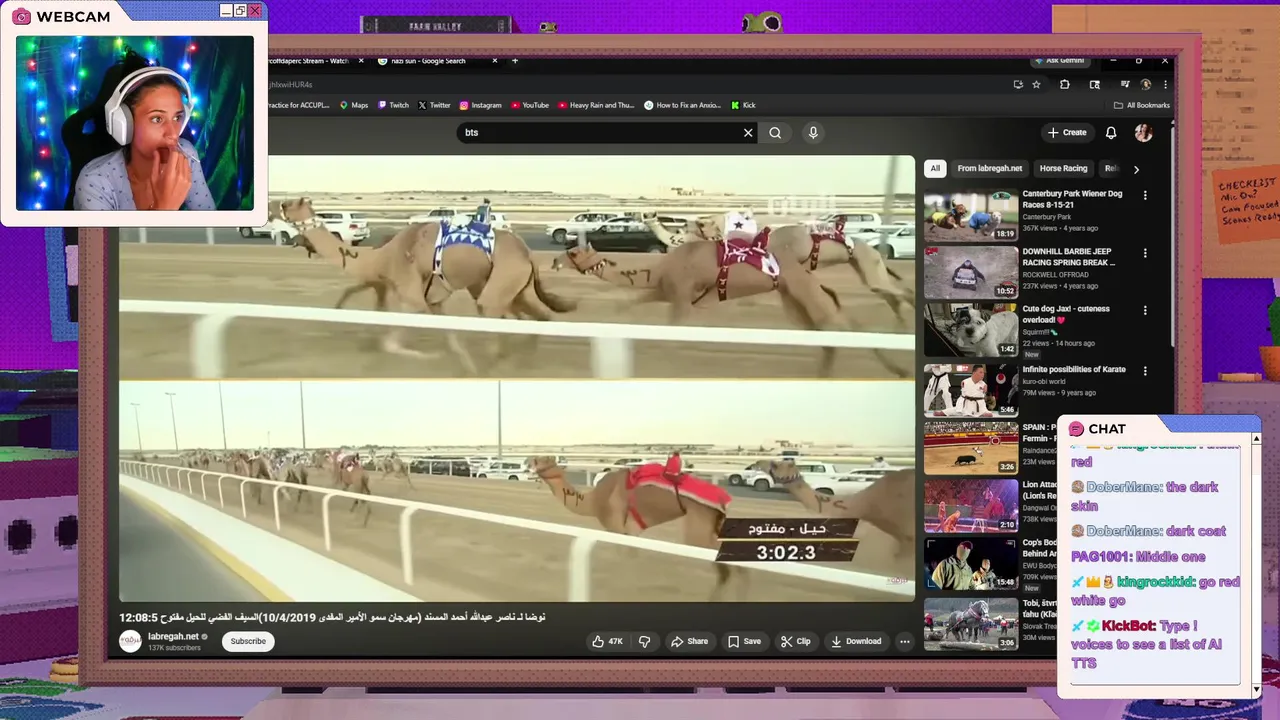
Task: Switch to the 'nazi sun - Google Search' tab
Action: point(430,61)
